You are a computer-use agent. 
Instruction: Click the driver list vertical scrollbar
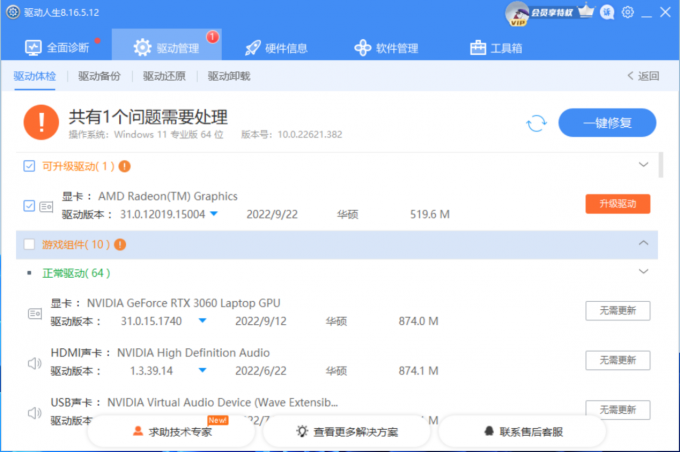pos(662,165)
